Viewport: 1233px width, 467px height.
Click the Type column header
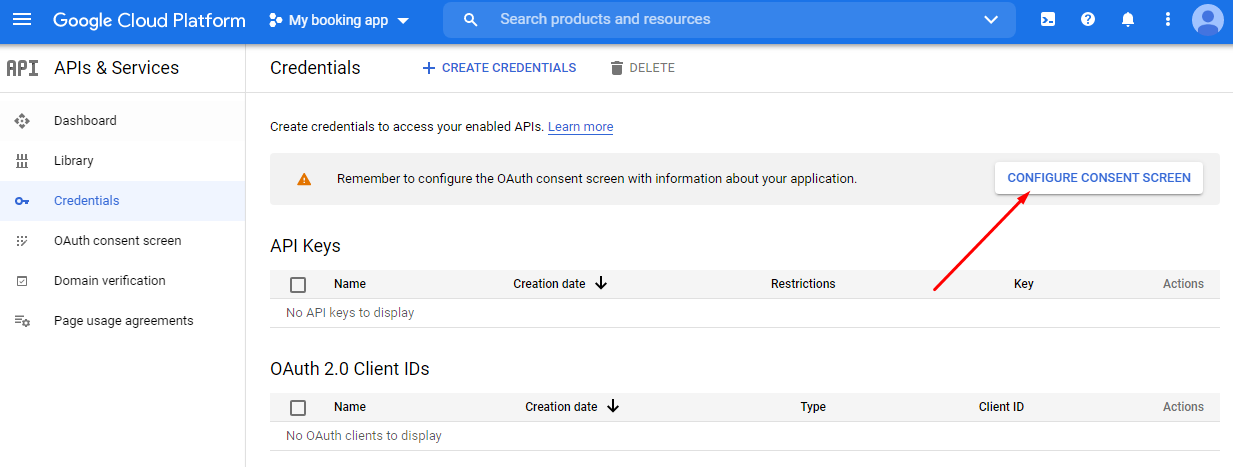point(813,407)
